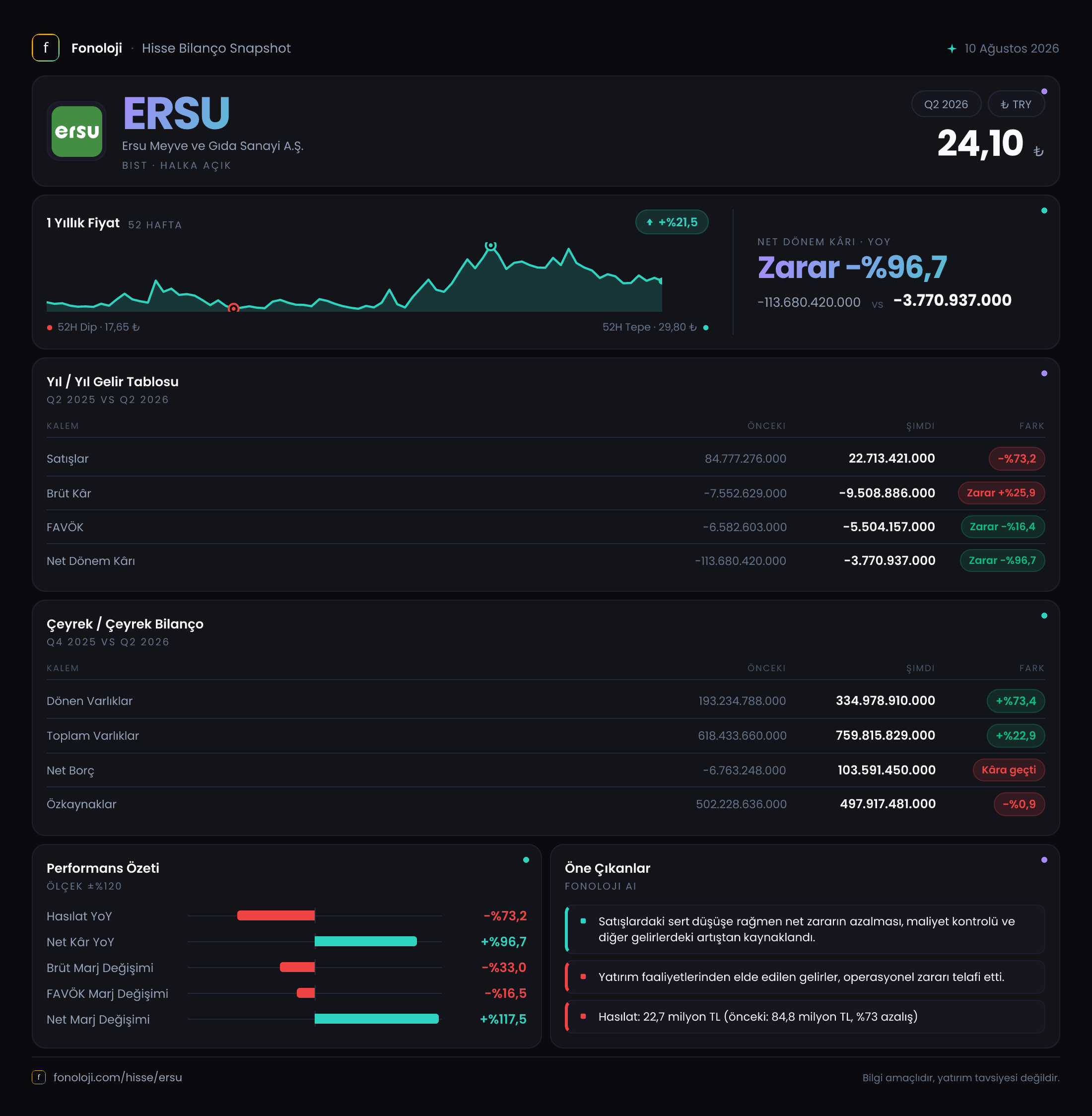Click the first highlight about Satışlardaki sert düşüş

(805, 929)
